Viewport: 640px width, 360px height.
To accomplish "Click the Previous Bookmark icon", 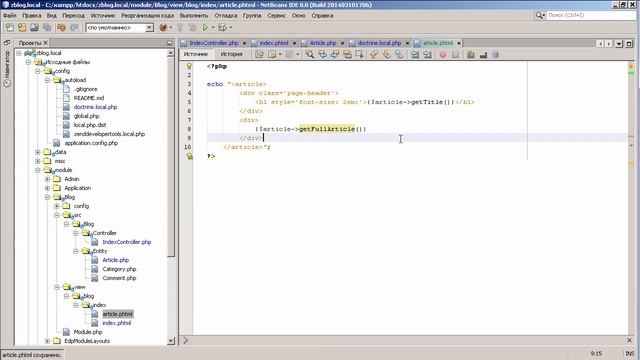I will click(x=373, y=54).
